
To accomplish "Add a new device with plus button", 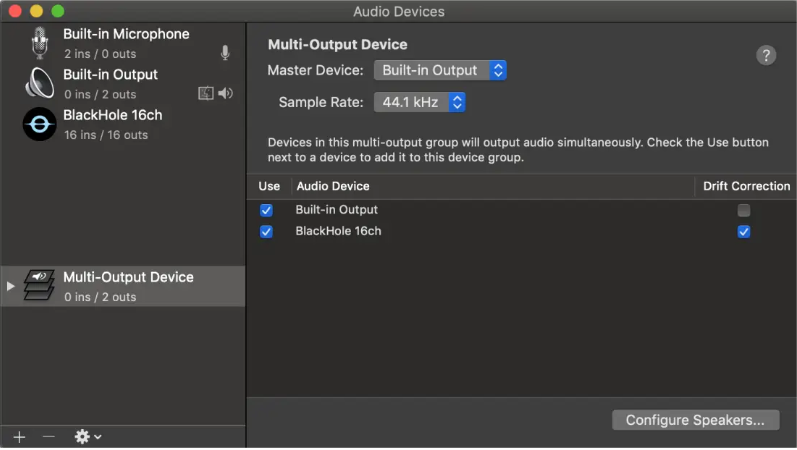I will click(x=20, y=437).
